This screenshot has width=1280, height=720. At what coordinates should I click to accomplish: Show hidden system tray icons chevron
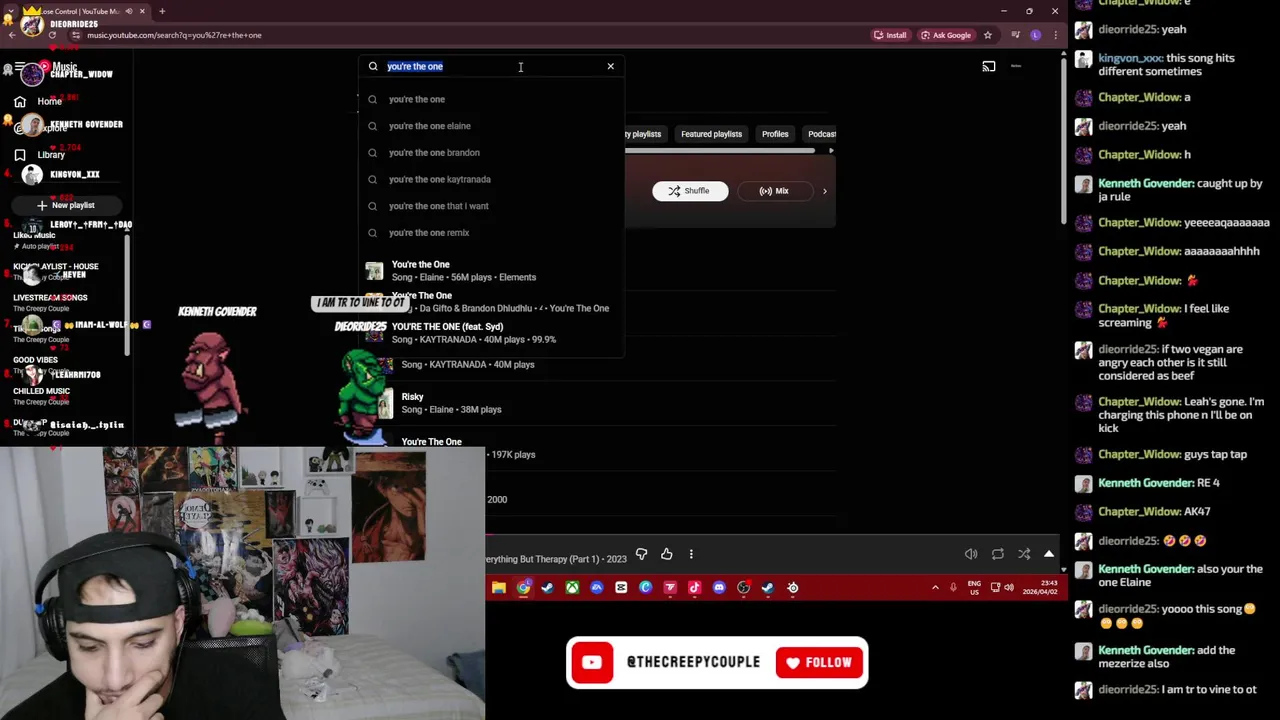tap(935, 588)
